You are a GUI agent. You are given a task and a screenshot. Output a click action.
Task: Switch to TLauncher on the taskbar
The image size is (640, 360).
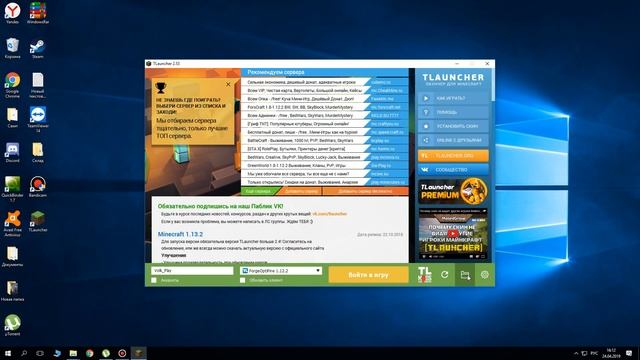click(x=138, y=353)
